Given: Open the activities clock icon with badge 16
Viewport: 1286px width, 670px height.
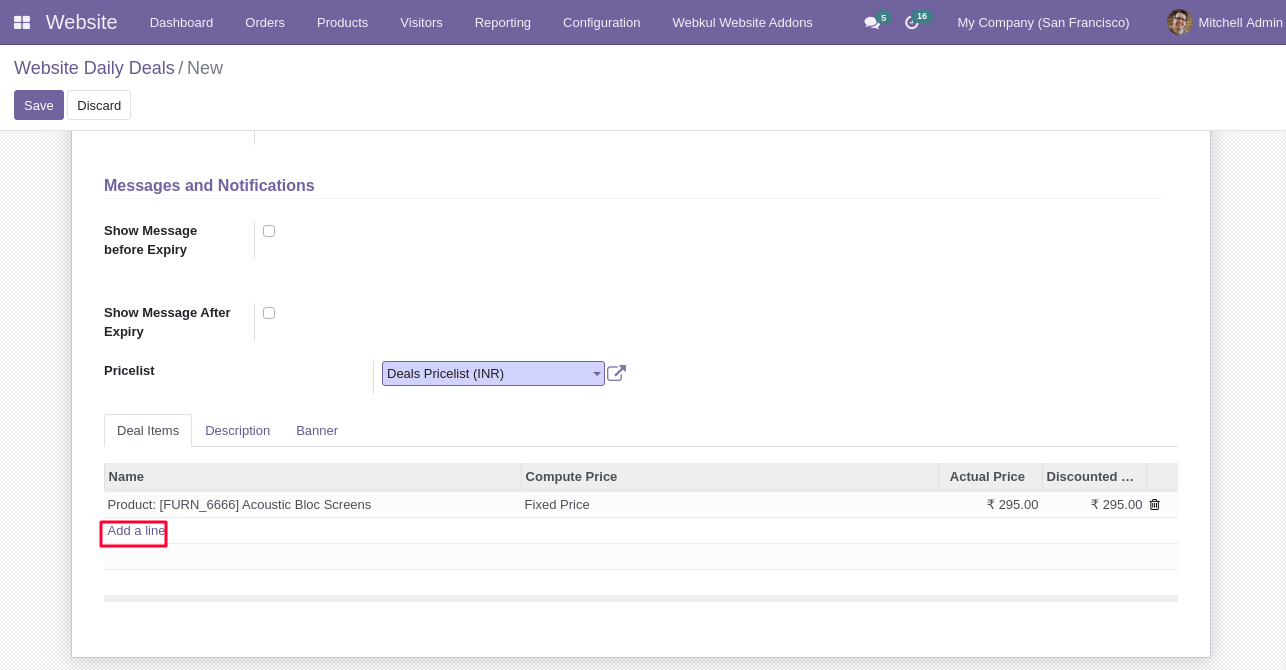Looking at the screenshot, I should point(912,22).
